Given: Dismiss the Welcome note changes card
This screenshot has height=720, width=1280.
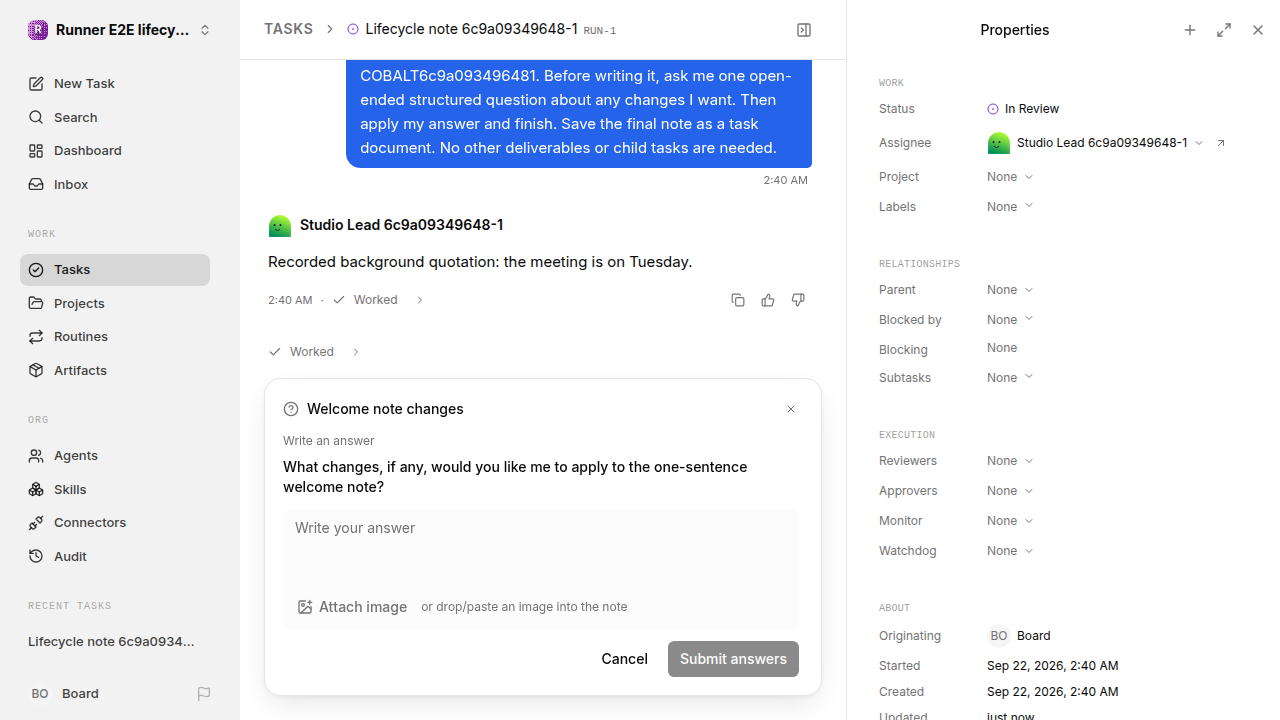Looking at the screenshot, I should pos(791,409).
